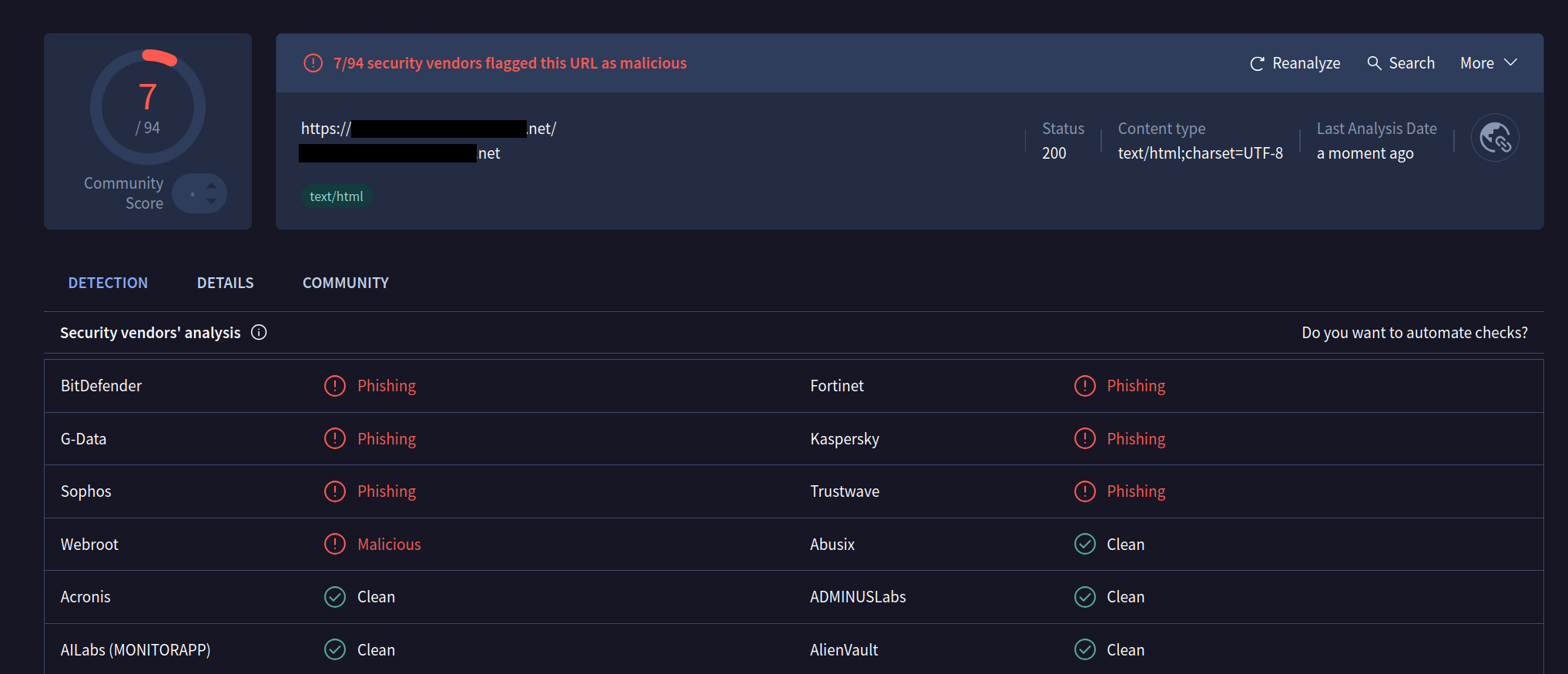
Task: Click the text/html tag chip
Action: (x=336, y=196)
